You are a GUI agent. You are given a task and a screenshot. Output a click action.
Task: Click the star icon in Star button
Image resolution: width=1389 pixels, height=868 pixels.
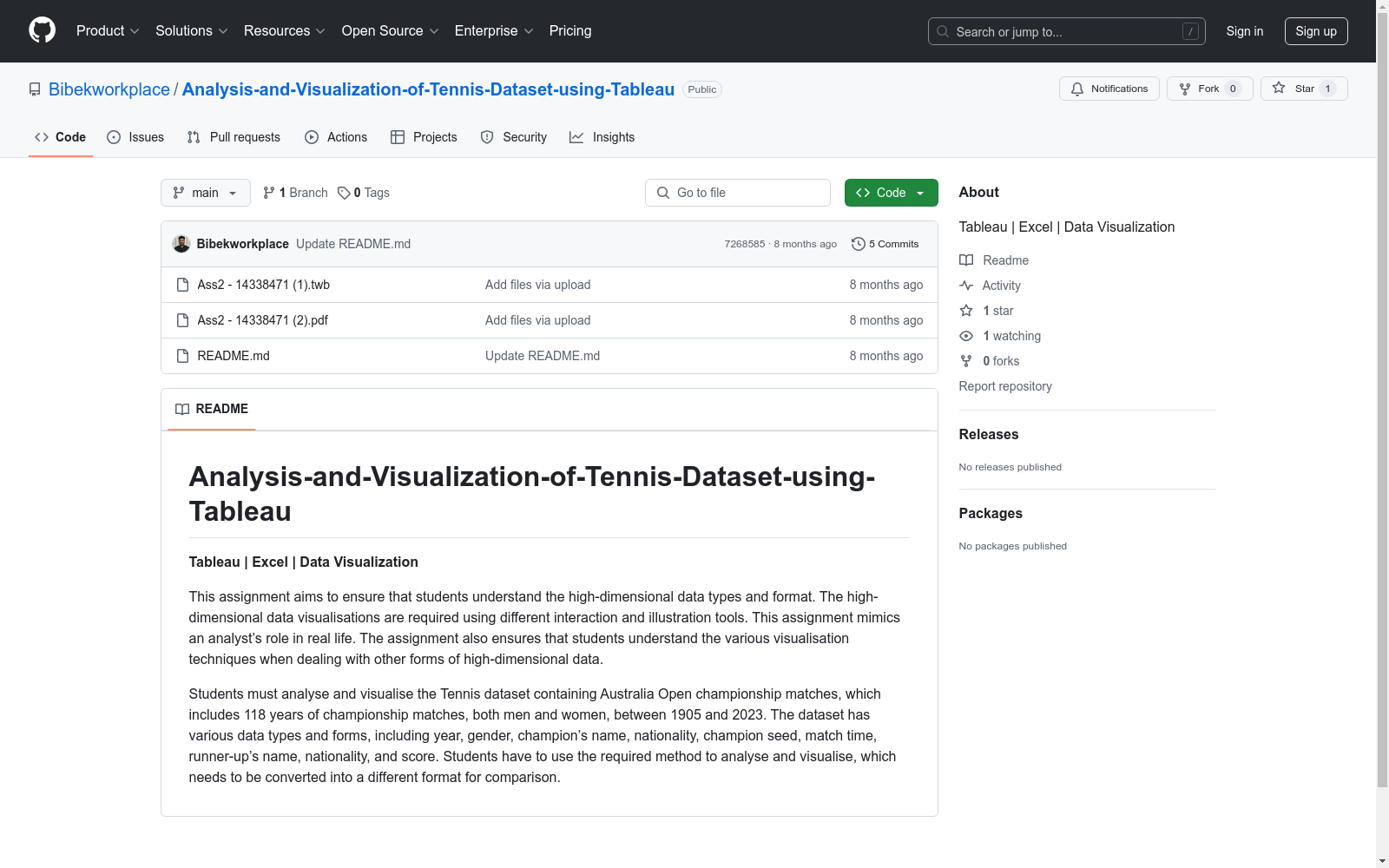pyautogui.click(x=1279, y=88)
